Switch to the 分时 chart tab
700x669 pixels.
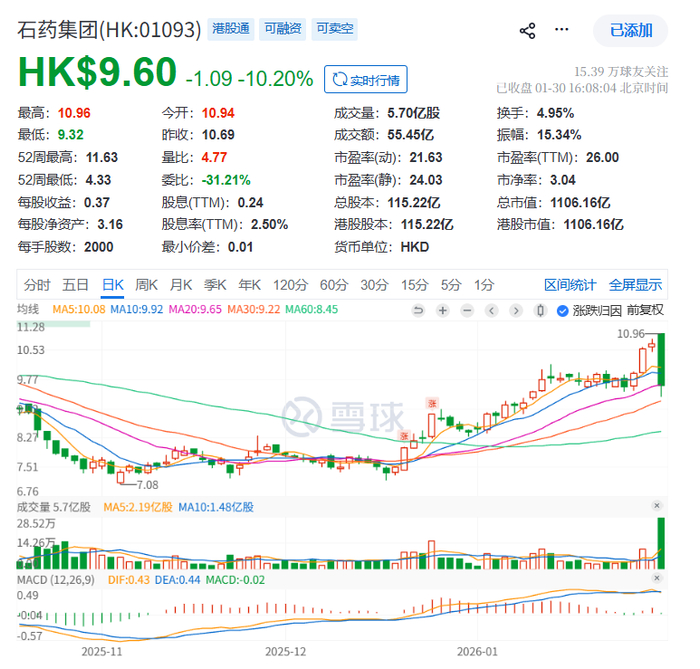[x=37, y=285]
